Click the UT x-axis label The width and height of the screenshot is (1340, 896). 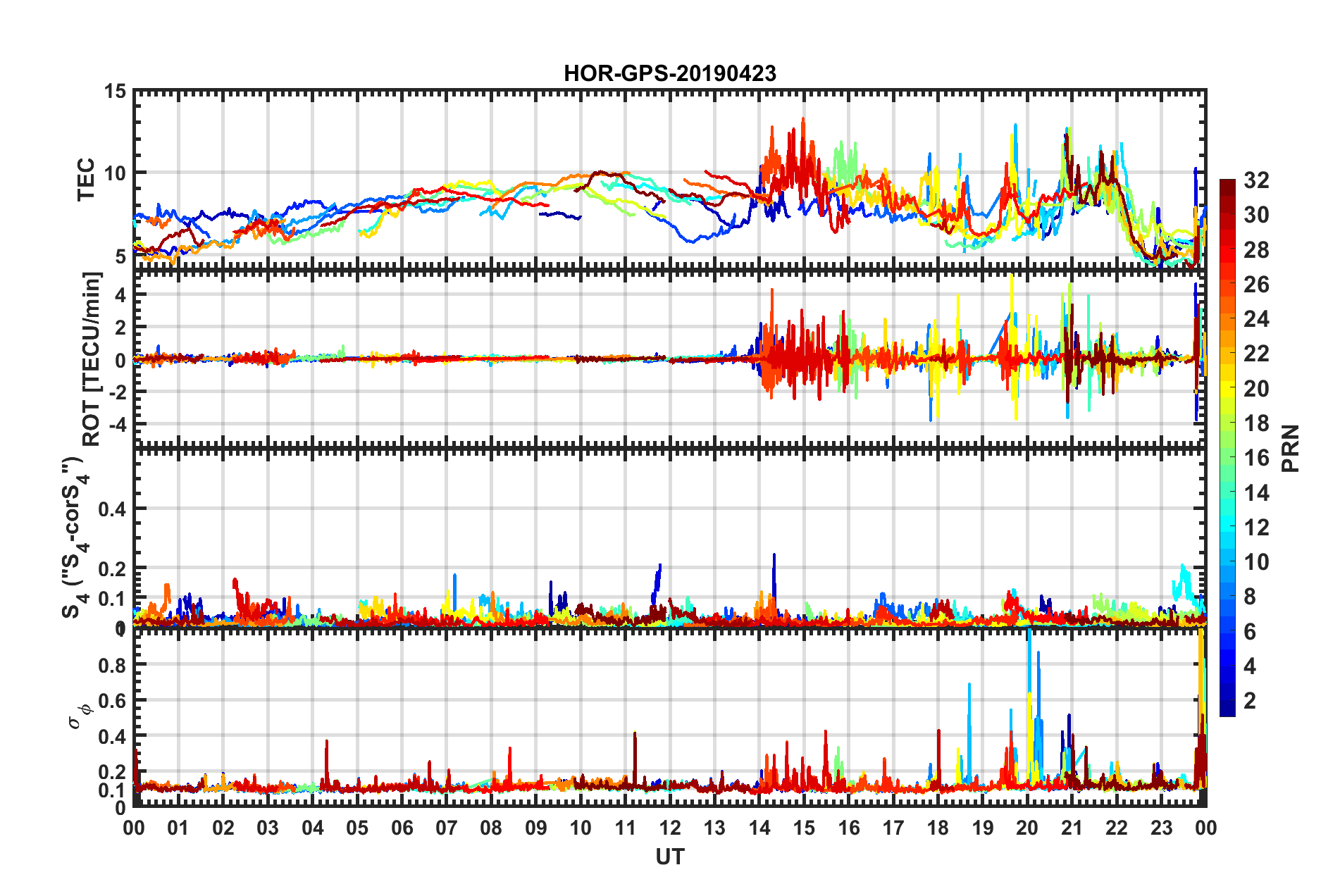pyautogui.click(x=669, y=857)
